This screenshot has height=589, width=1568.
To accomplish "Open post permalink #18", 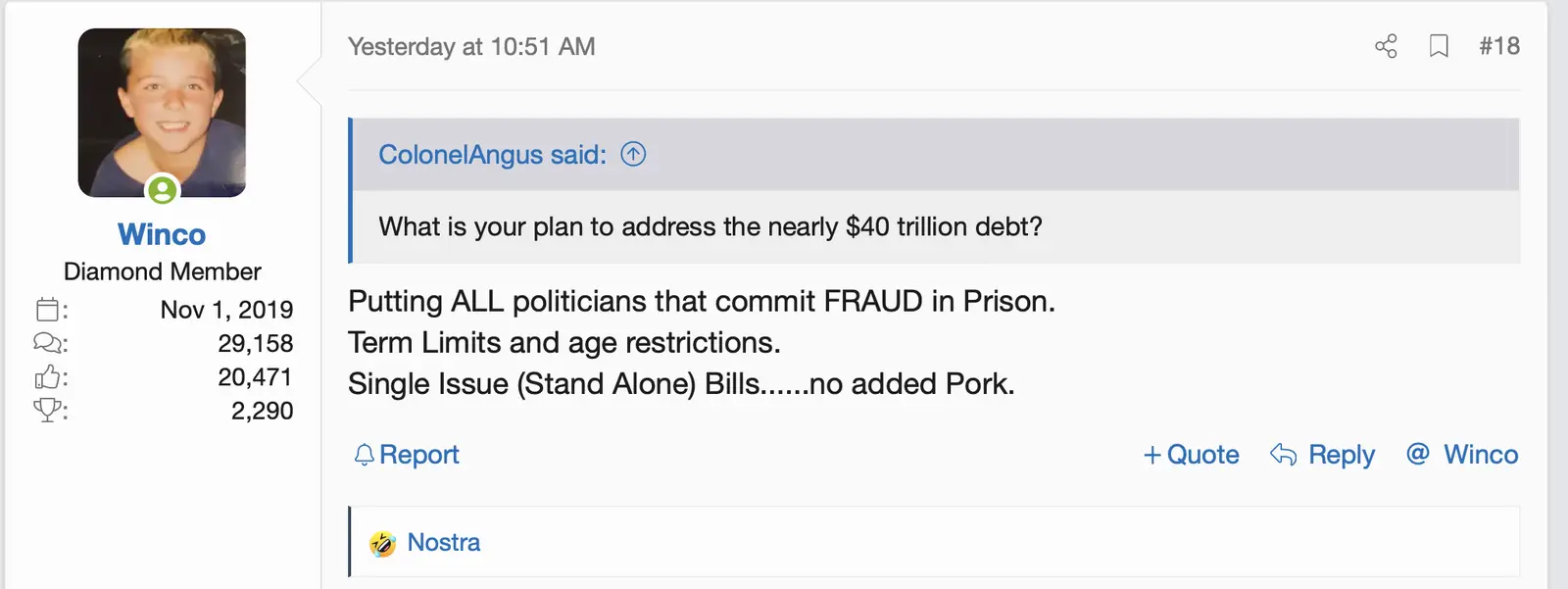I will click(1499, 46).
